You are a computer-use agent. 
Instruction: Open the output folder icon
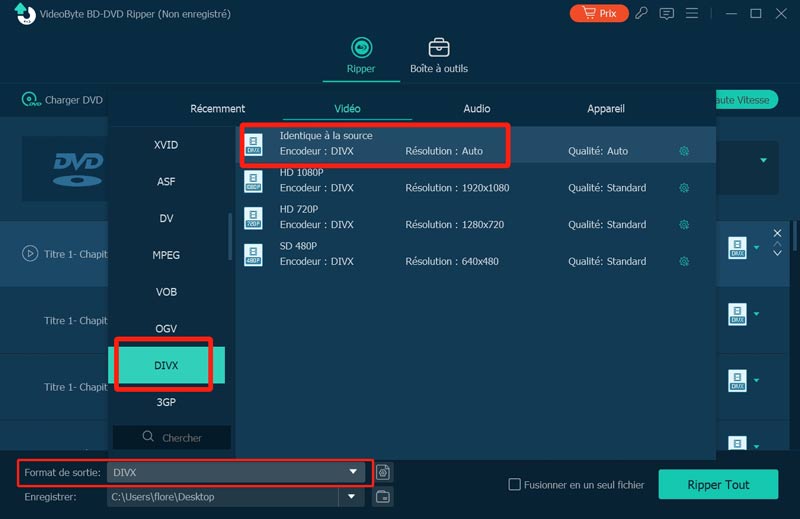pyautogui.click(x=383, y=497)
